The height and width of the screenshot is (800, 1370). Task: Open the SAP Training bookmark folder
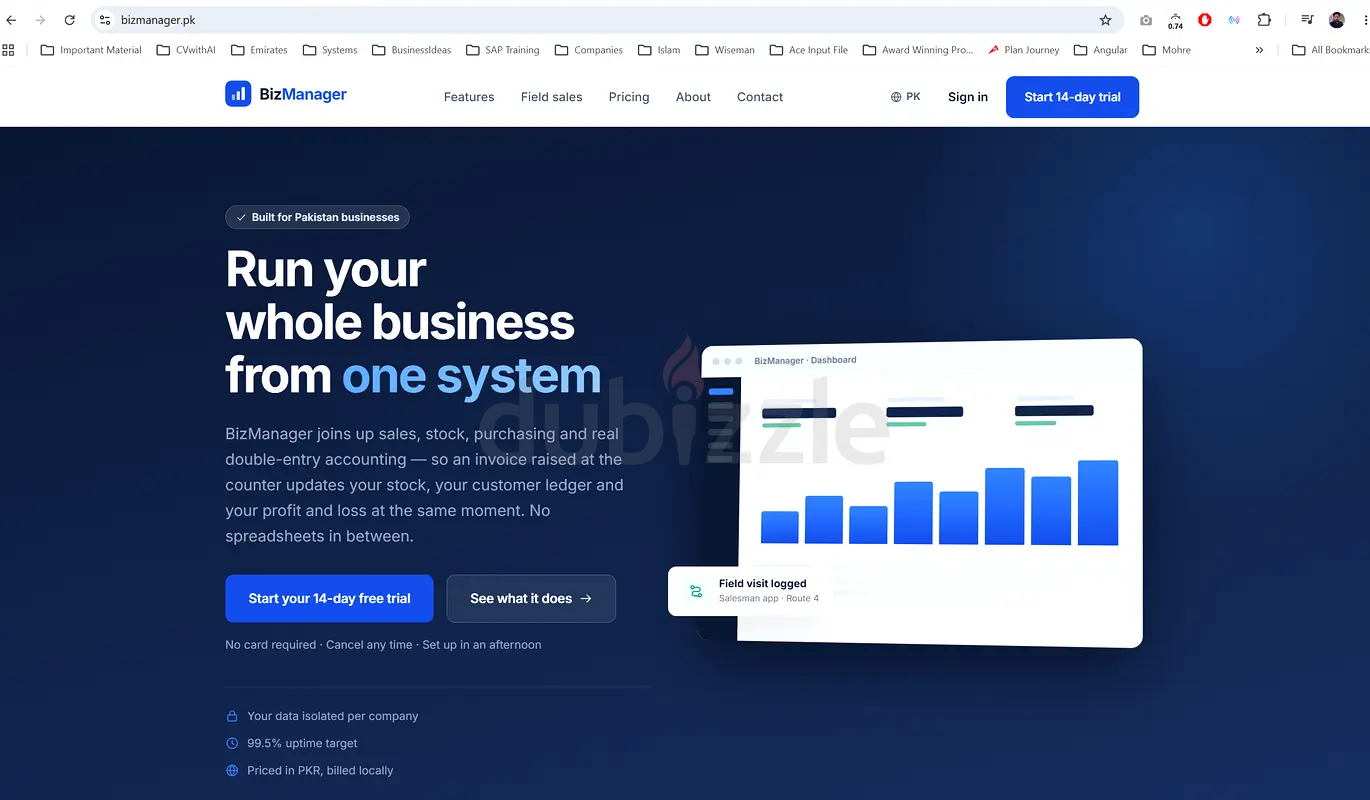point(503,50)
